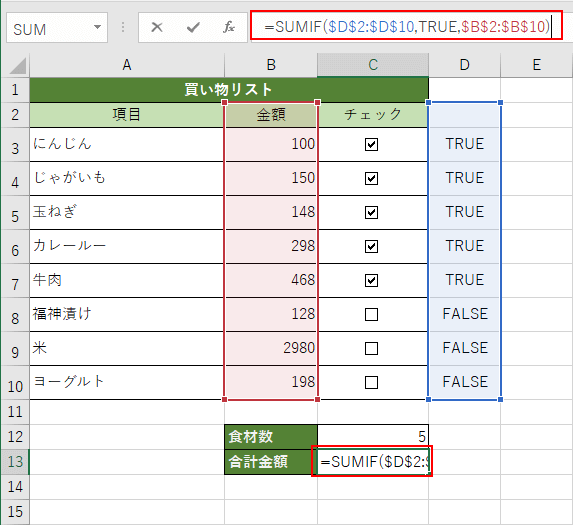Click TRUE cell in row 7
This screenshot has width=573, height=525.
[x=464, y=281]
